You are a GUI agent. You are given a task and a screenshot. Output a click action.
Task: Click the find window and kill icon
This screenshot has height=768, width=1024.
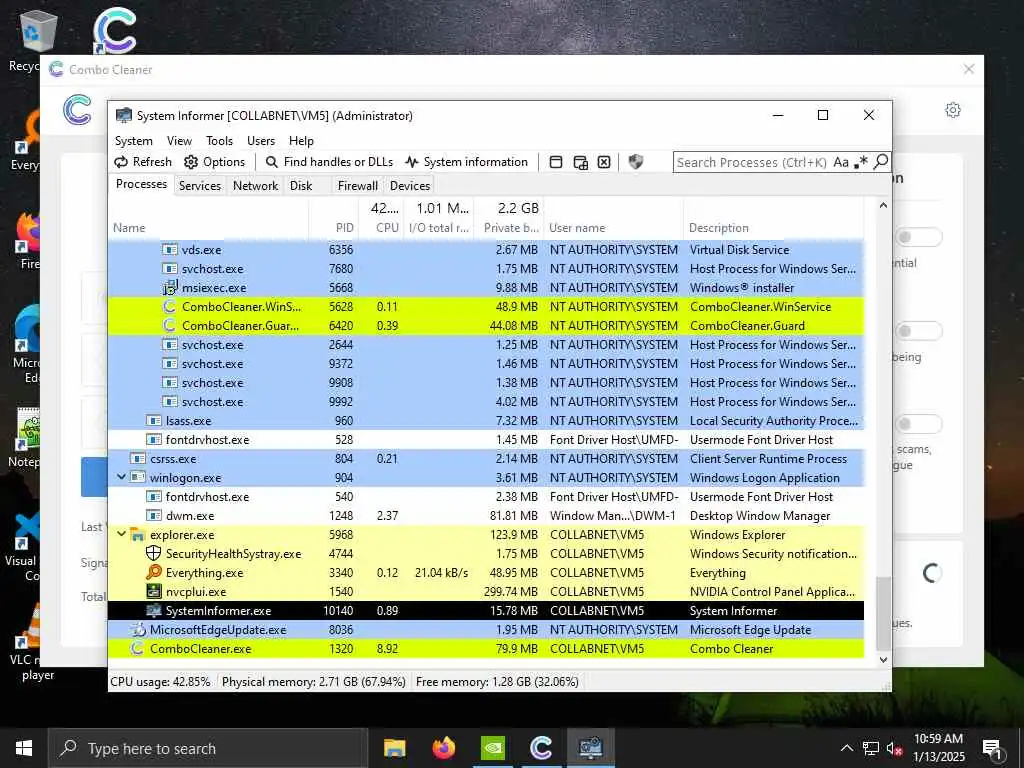click(605, 162)
